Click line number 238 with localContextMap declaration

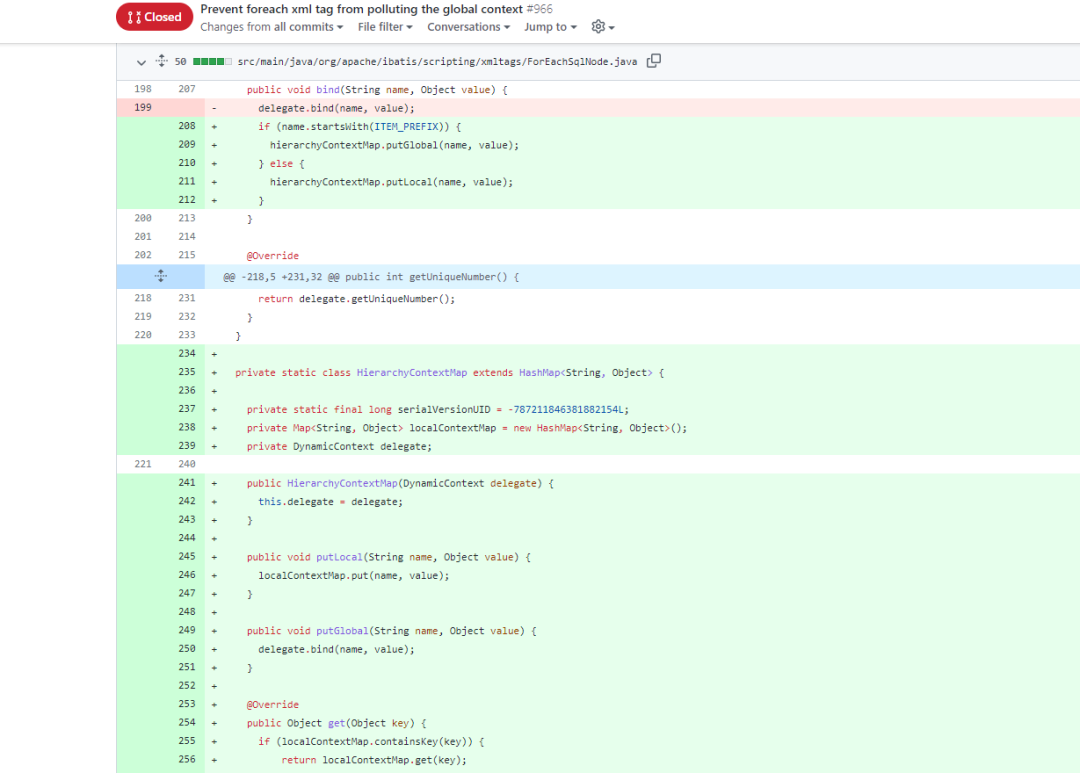pyautogui.click(x=187, y=427)
